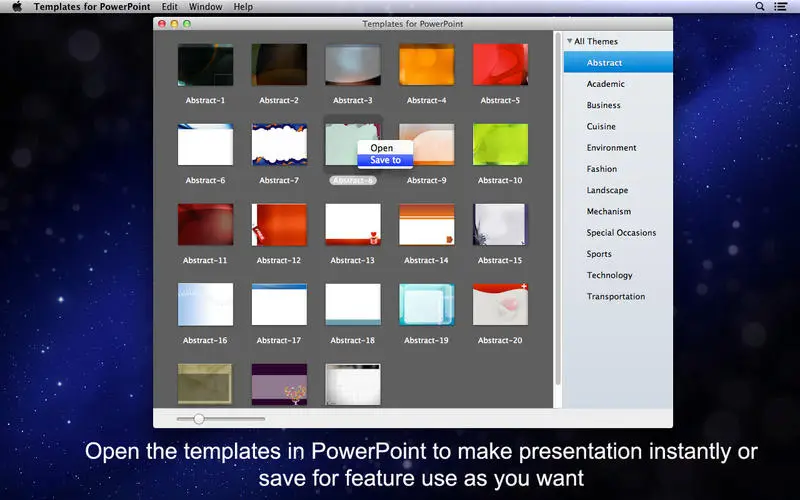Screen dimensions: 800x500
Task: Select the red Abstract-5 template thumbnail
Action: [x=500, y=65]
